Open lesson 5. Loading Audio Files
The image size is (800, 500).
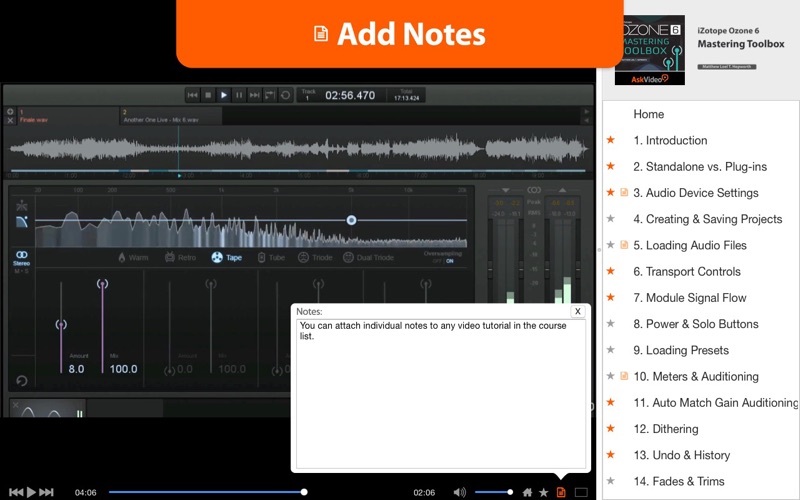690,245
